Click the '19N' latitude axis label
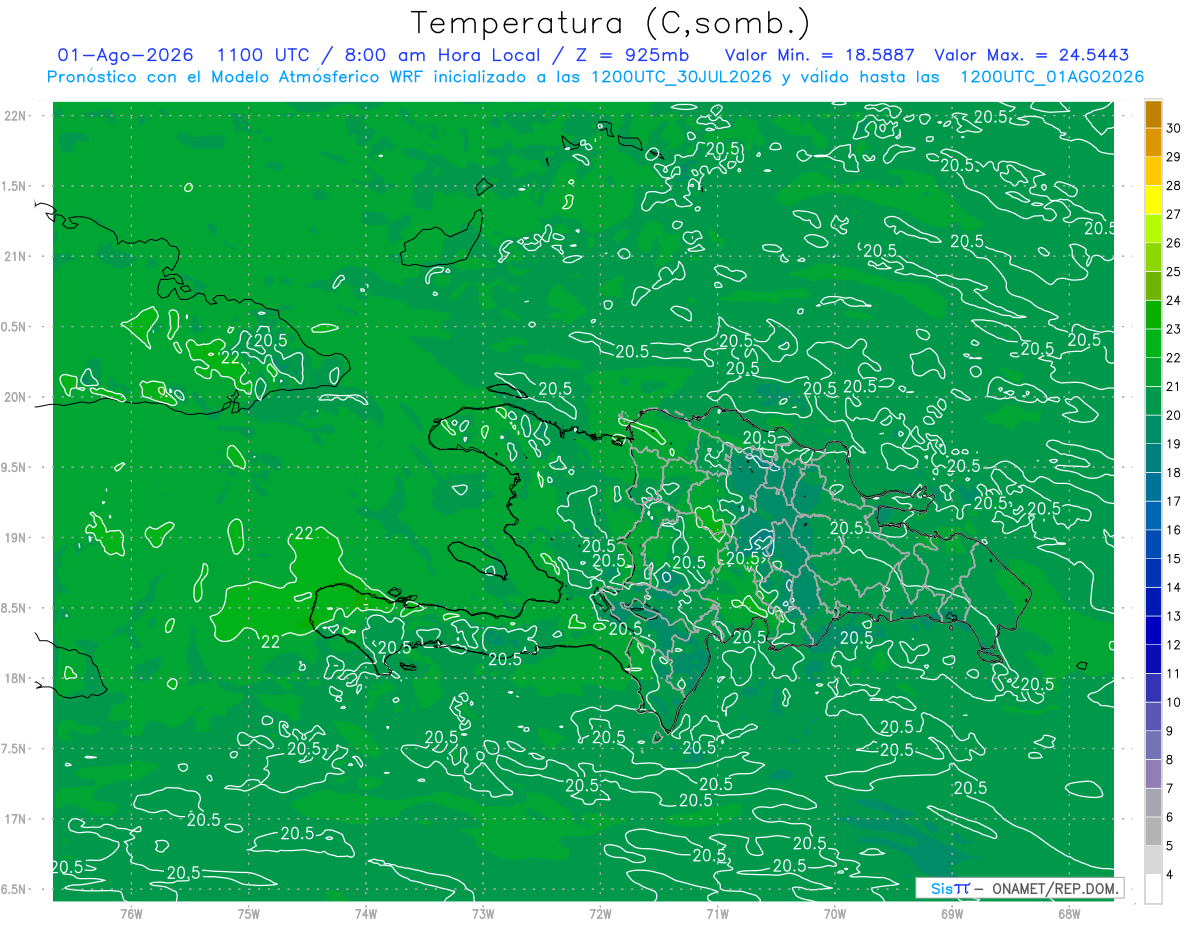The width and height of the screenshot is (1200, 927). tap(14, 538)
